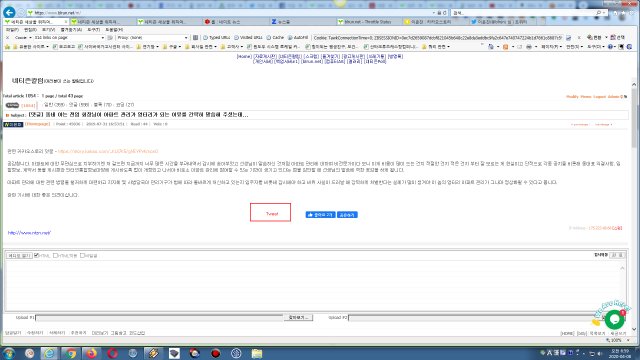Open the zoom 100% dropdown in status bar

628,340
